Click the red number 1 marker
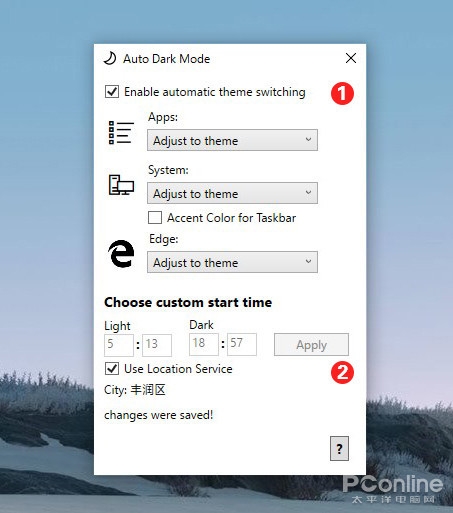 pos(342,93)
